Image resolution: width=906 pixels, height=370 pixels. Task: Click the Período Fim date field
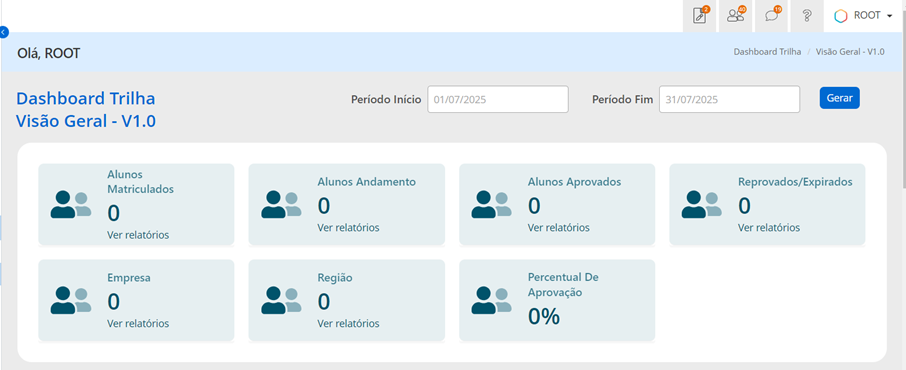[729, 99]
